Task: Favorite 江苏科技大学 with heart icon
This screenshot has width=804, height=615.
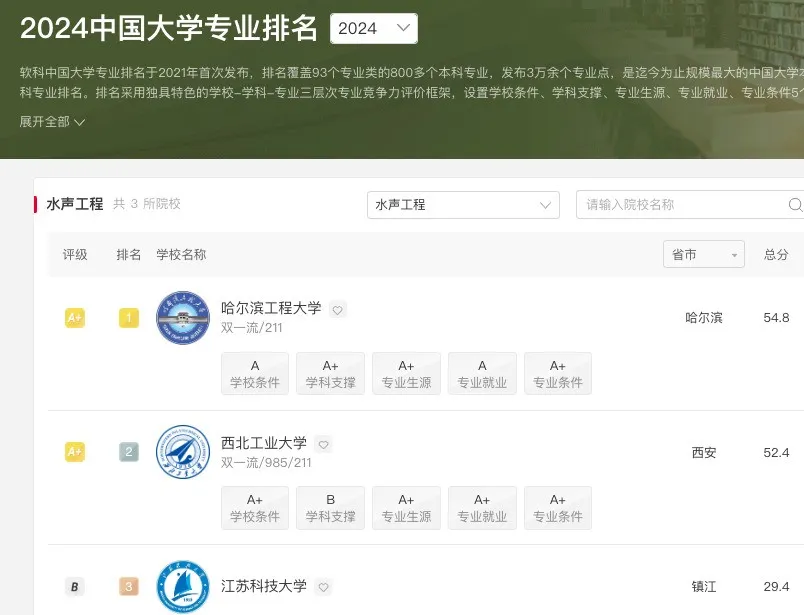Action: click(324, 587)
